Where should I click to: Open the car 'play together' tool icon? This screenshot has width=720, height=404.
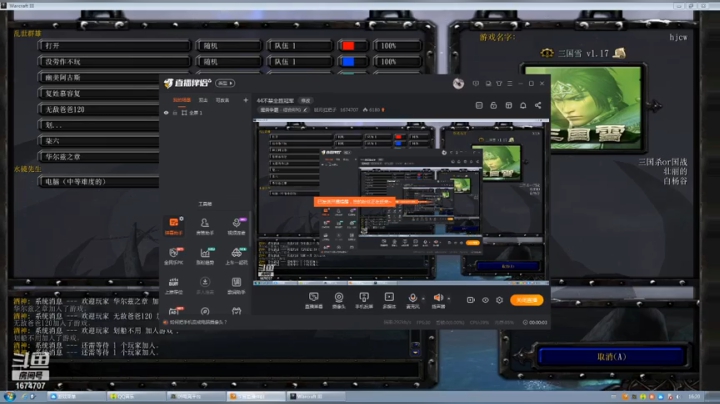click(x=236, y=256)
